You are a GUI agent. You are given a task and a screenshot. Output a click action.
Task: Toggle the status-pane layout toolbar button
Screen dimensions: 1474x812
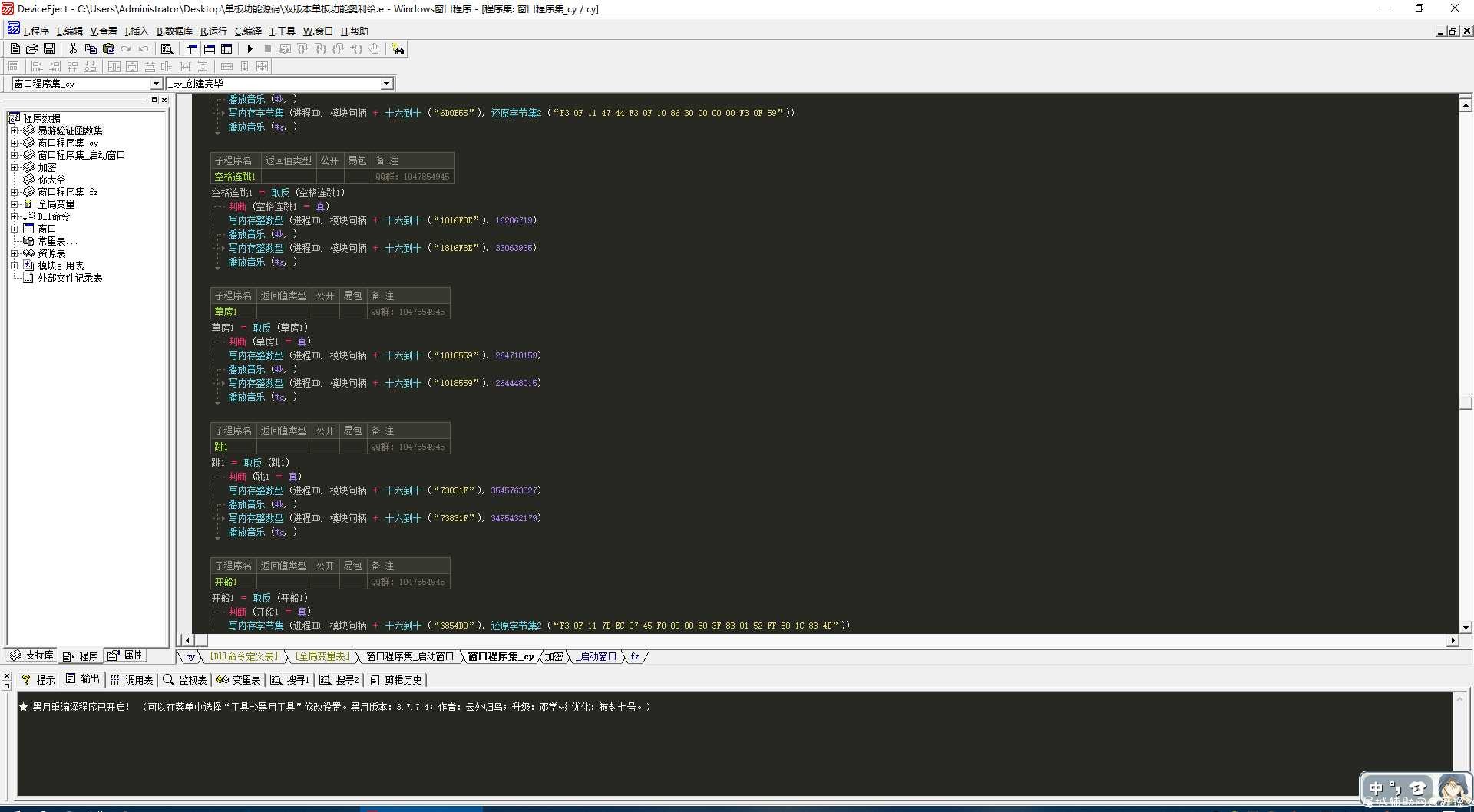coord(209,48)
